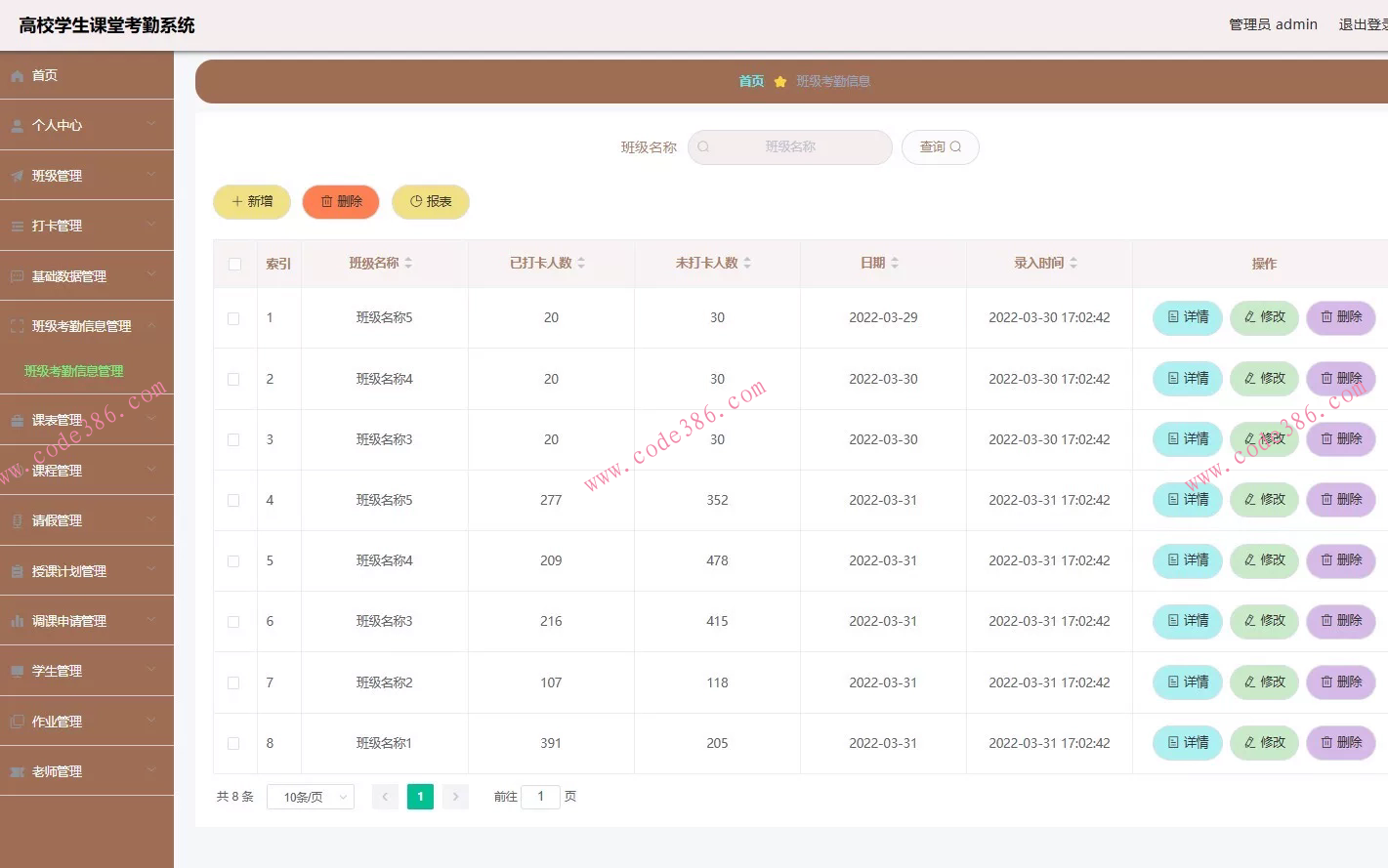This screenshot has height=868, width=1388.
Task: Click the star icon in the breadcrumb bar
Action: [779, 81]
